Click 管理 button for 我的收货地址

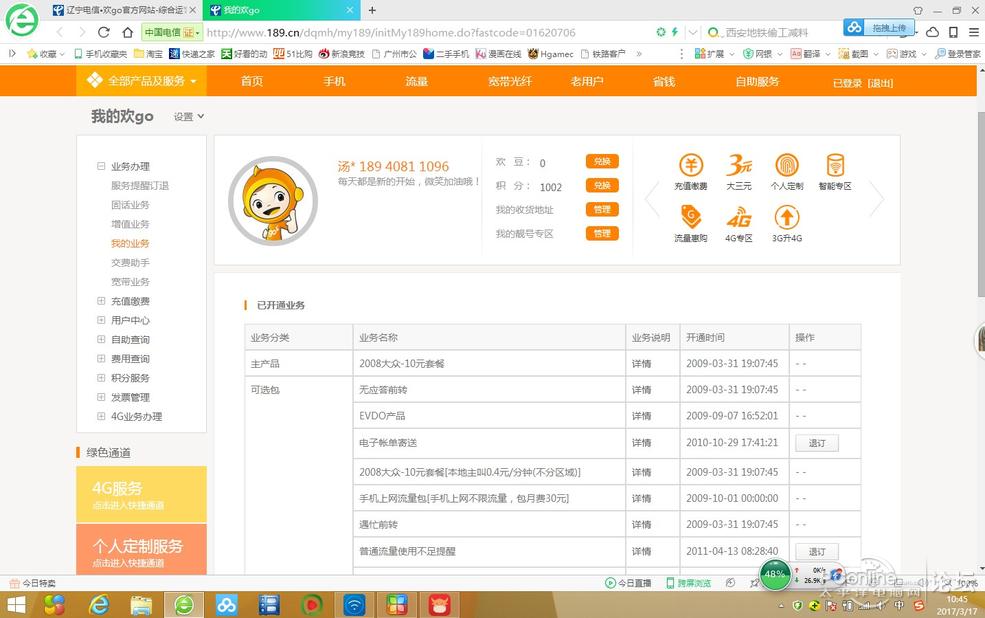(602, 209)
